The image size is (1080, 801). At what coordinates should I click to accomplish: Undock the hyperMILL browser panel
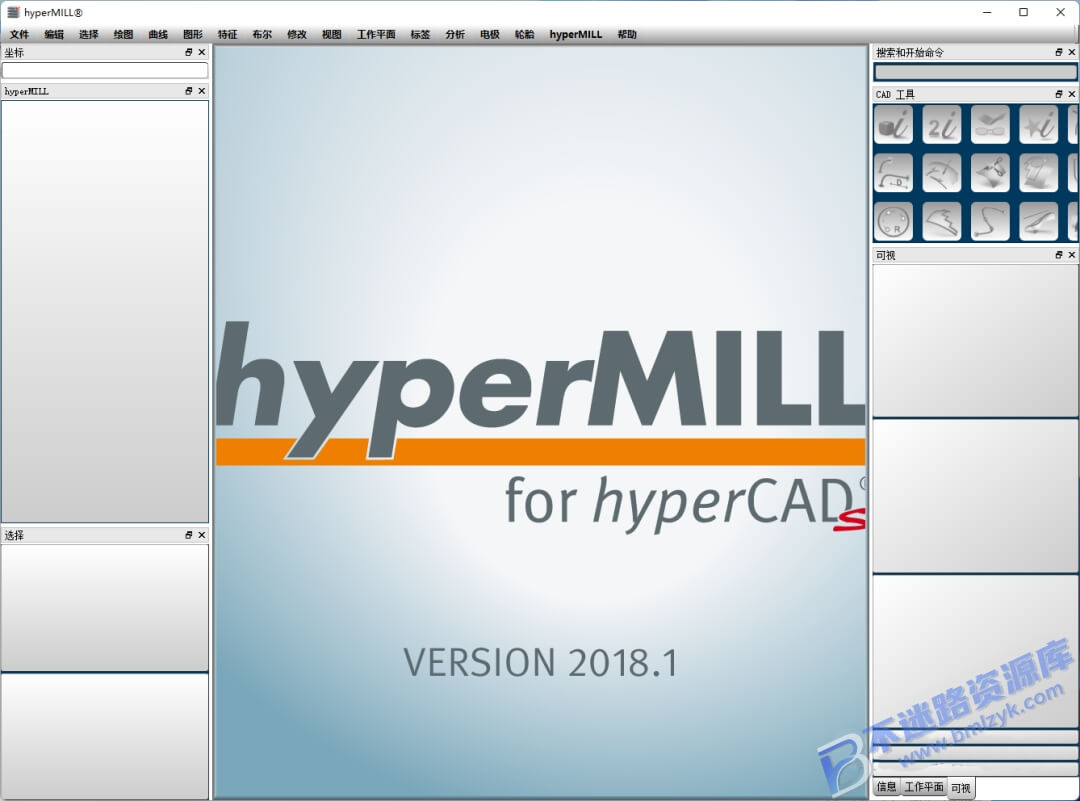click(x=189, y=91)
